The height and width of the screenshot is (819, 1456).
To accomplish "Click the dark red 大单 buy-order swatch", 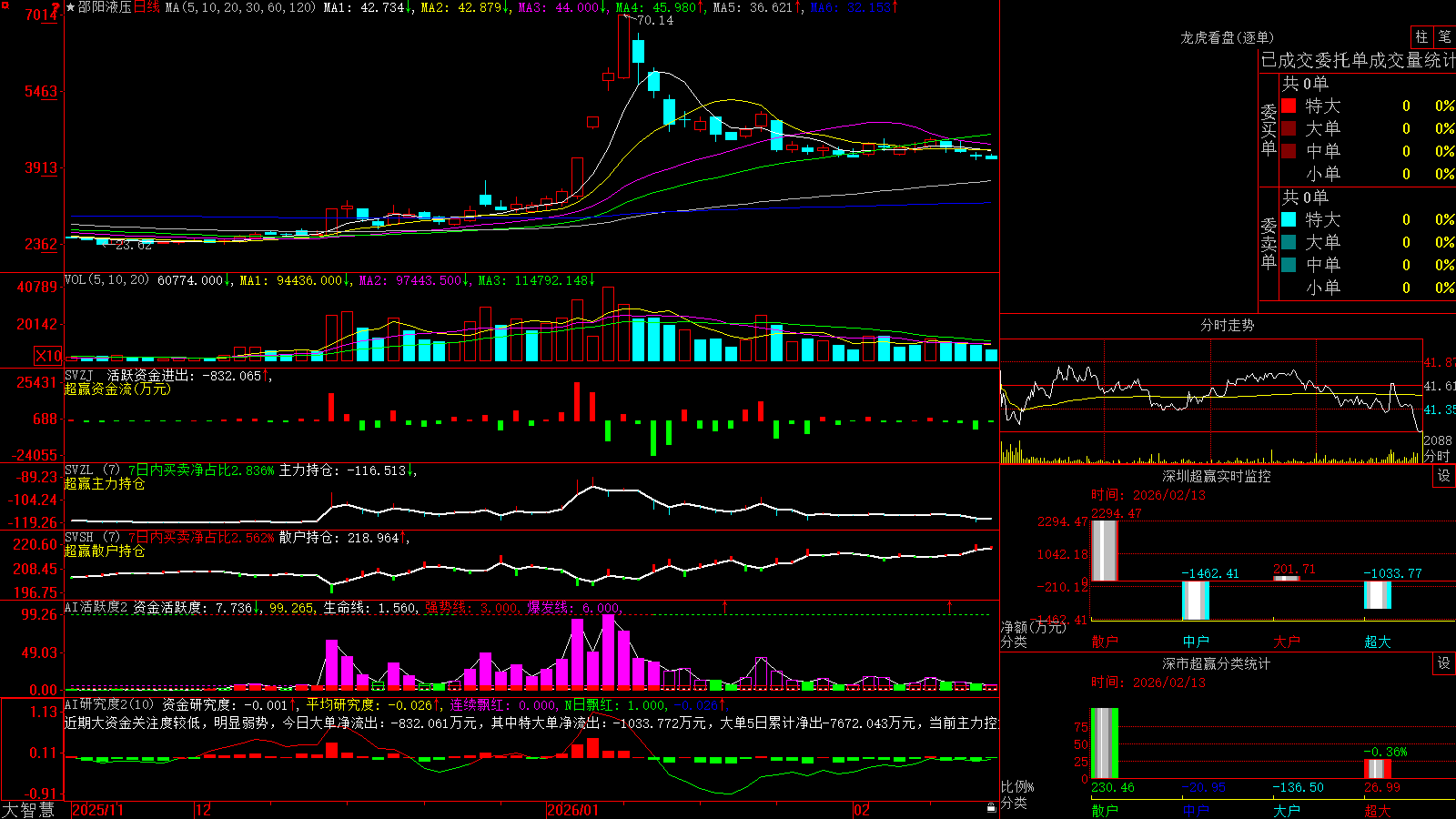I will coord(1289,128).
